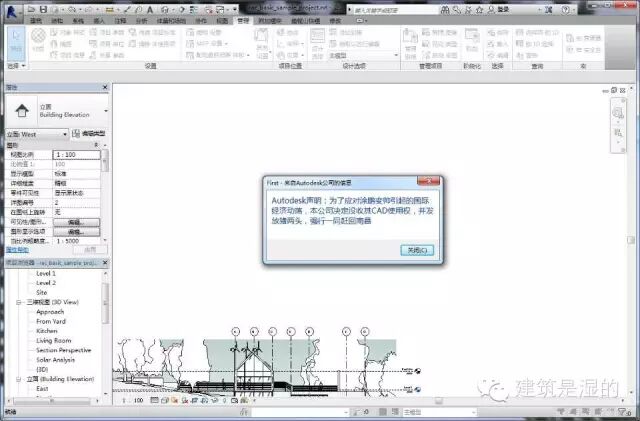Open the Help question mark icon
640x421 pixels.
coord(565,9)
